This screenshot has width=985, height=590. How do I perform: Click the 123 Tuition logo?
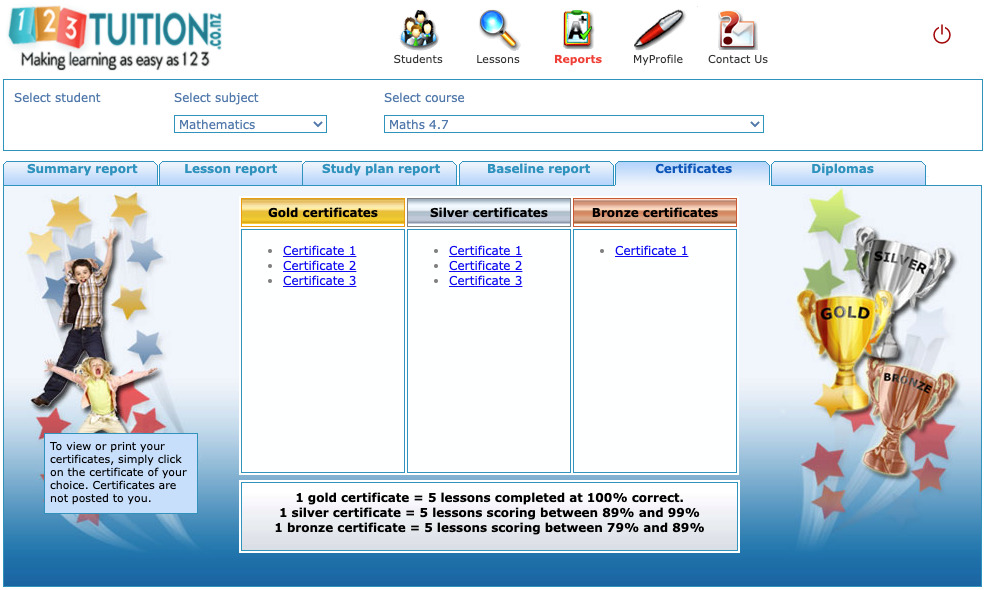115,36
